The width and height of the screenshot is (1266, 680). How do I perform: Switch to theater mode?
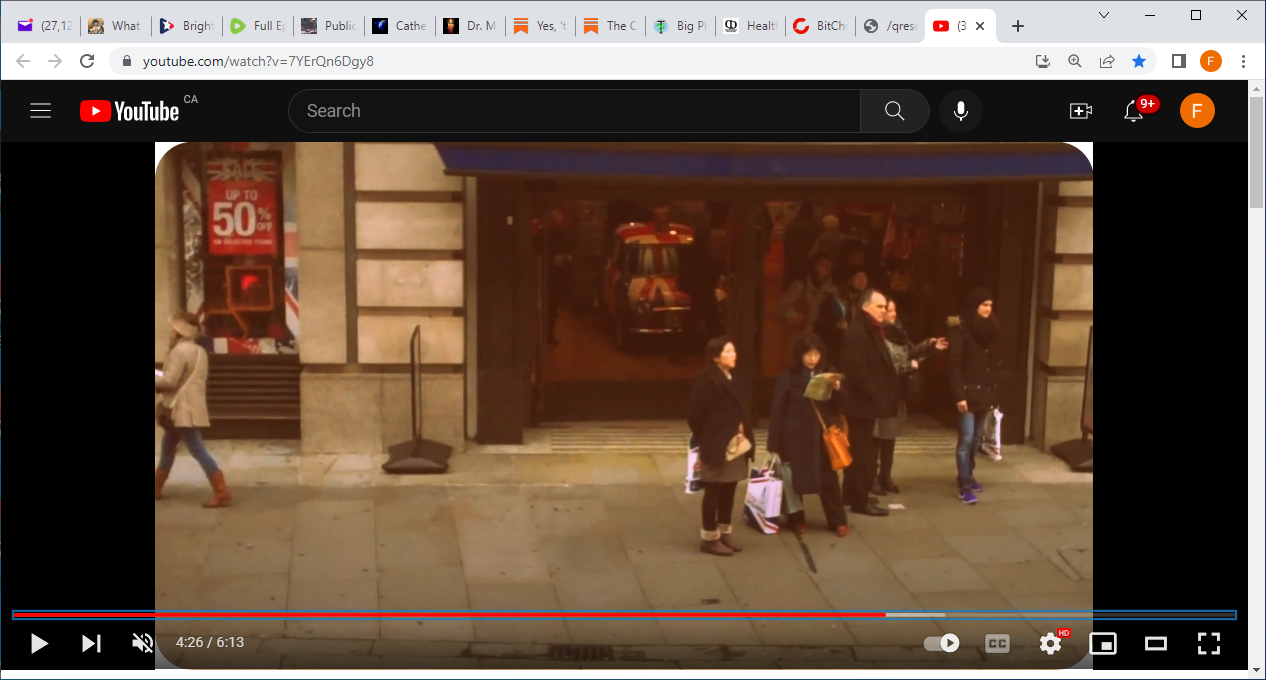pos(1156,643)
